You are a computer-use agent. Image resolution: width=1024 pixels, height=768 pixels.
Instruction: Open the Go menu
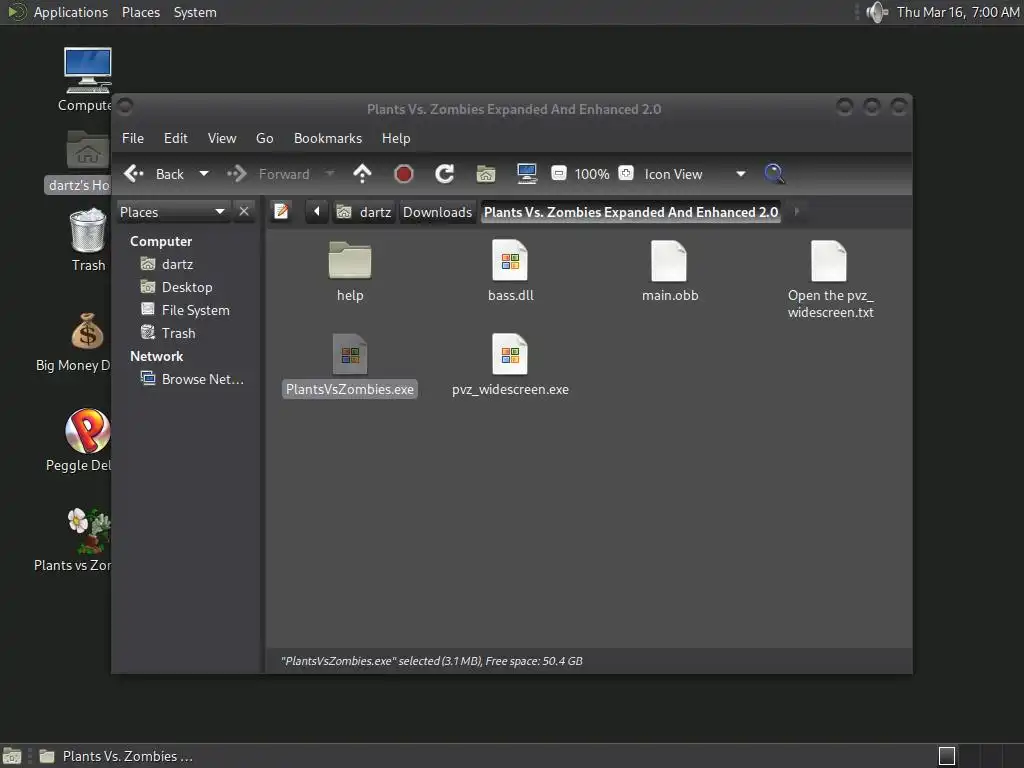tap(264, 138)
